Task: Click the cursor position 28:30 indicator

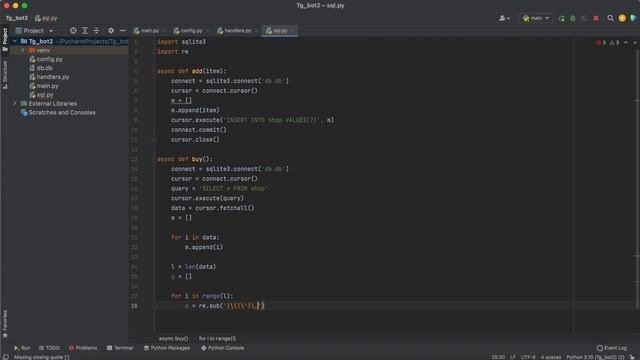Action: (498, 357)
